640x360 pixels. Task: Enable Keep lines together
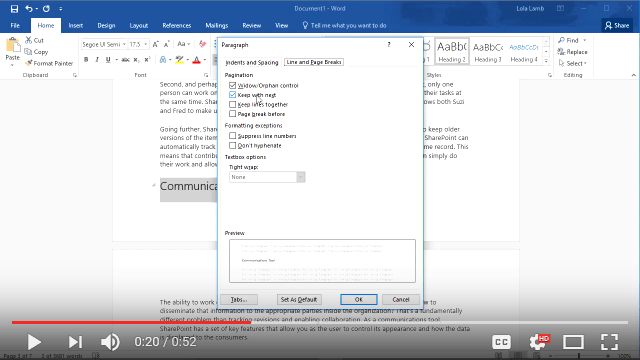[233, 104]
